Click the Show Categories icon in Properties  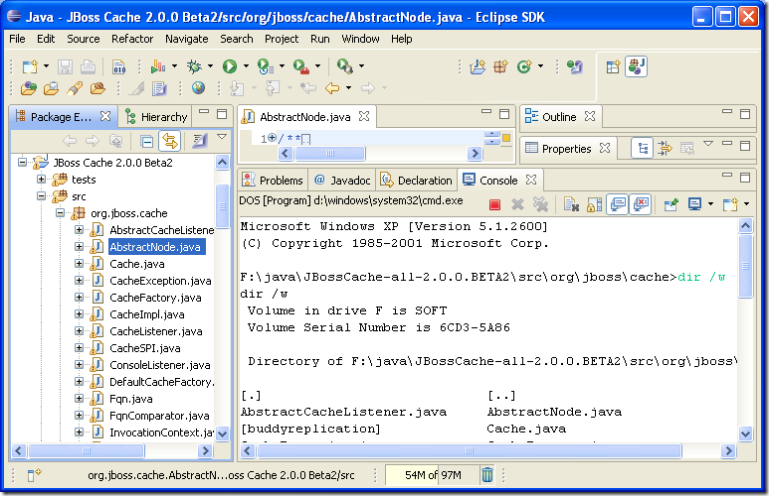click(642, 148)
